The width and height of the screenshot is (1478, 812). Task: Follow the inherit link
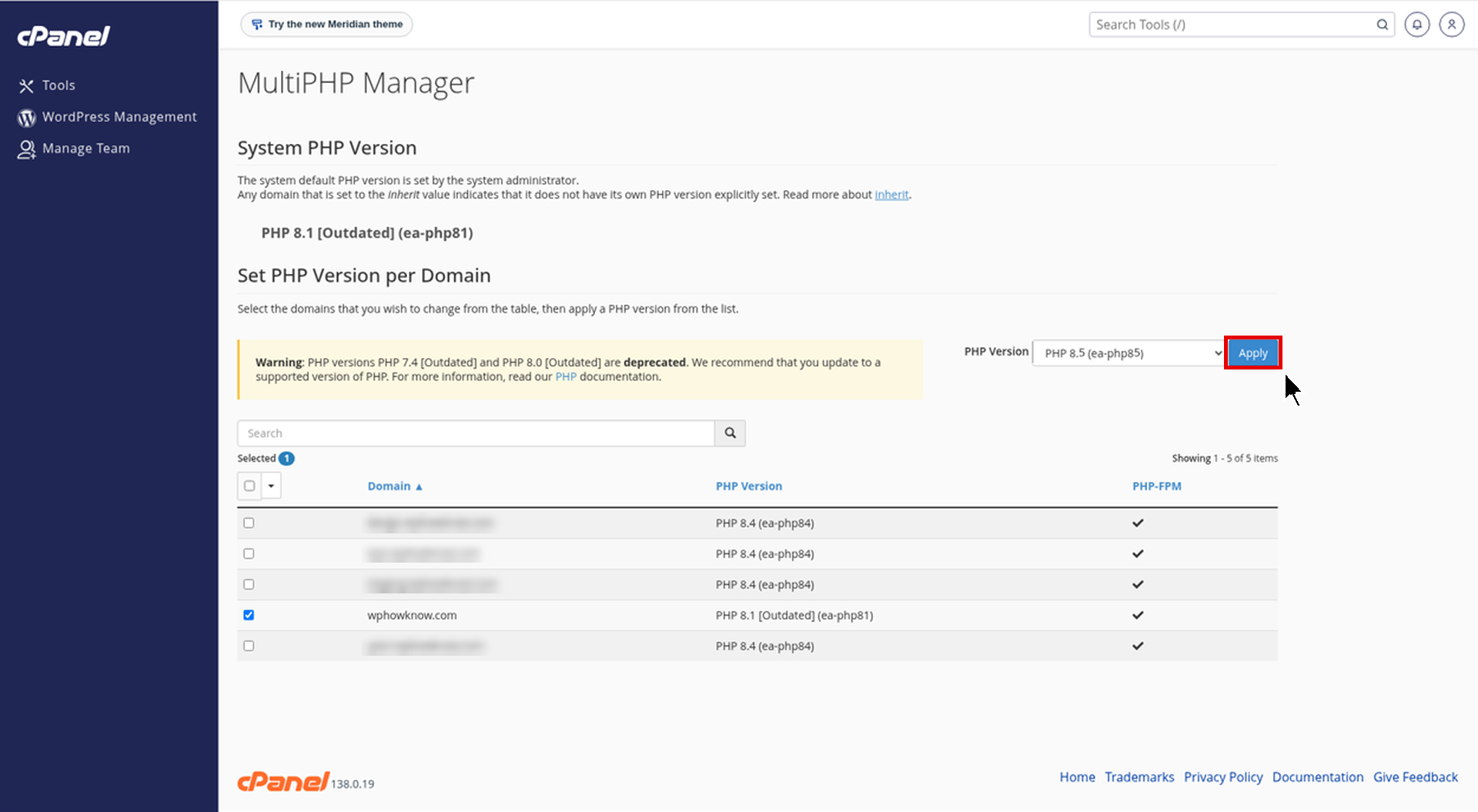pos(891,195)
